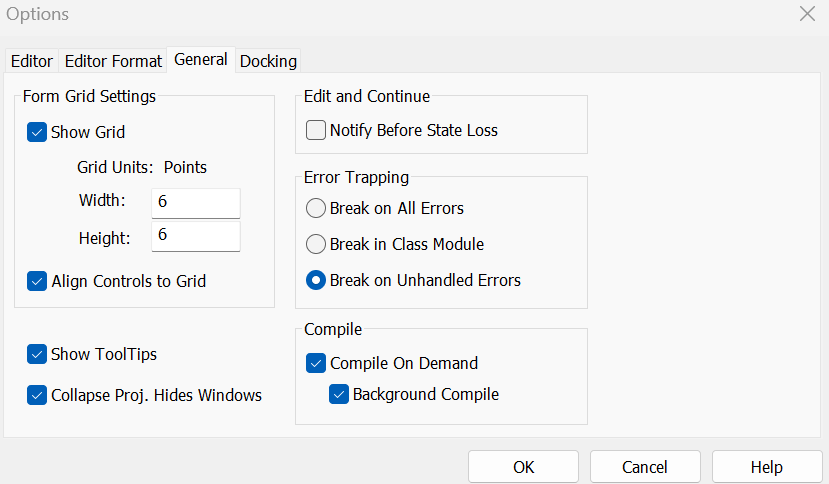
Task: Click the grid Height input field
Action: pos(196,236)
